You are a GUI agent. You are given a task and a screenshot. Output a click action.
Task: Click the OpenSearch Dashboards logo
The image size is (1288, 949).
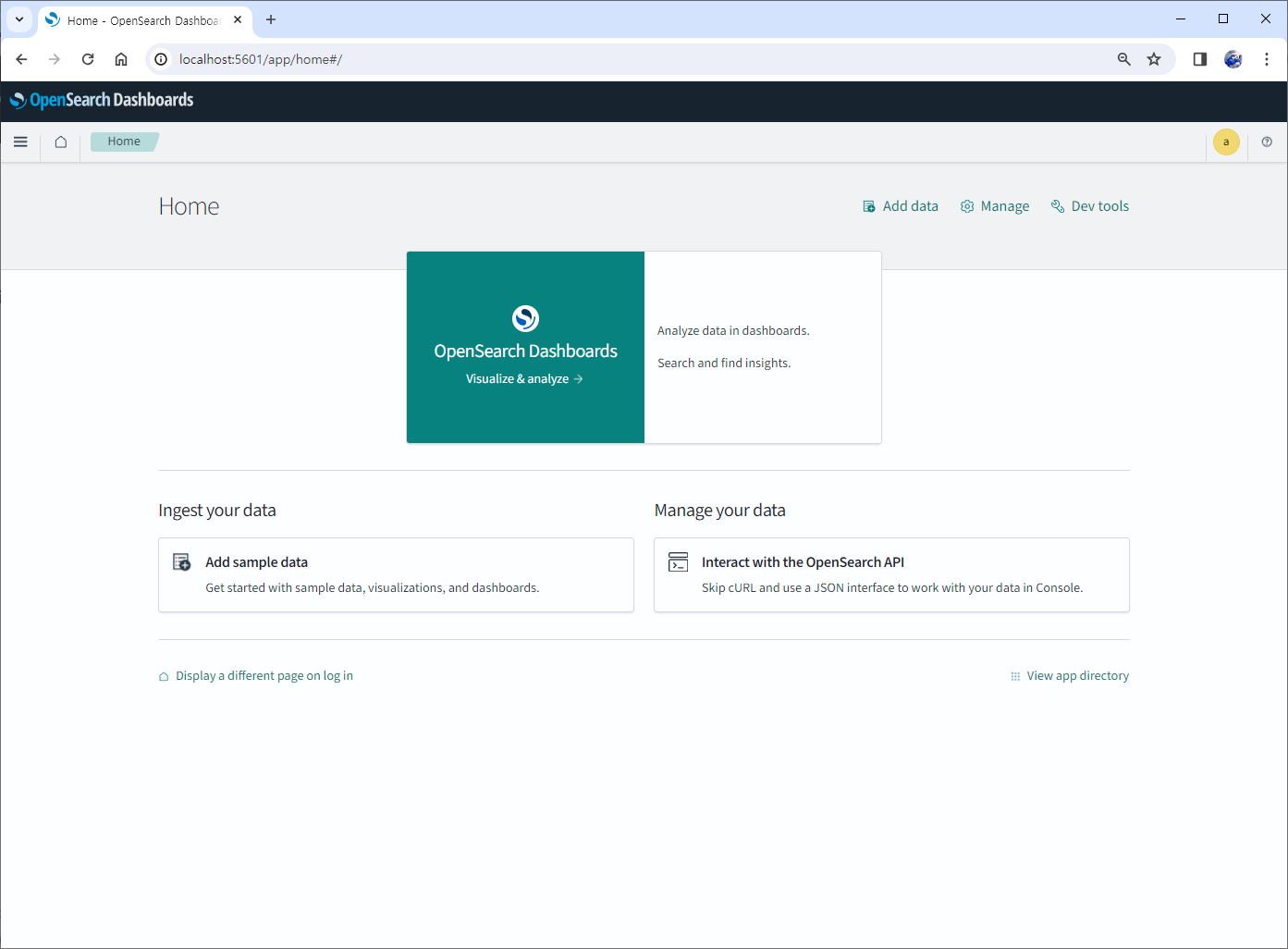(x=102, y=100)
